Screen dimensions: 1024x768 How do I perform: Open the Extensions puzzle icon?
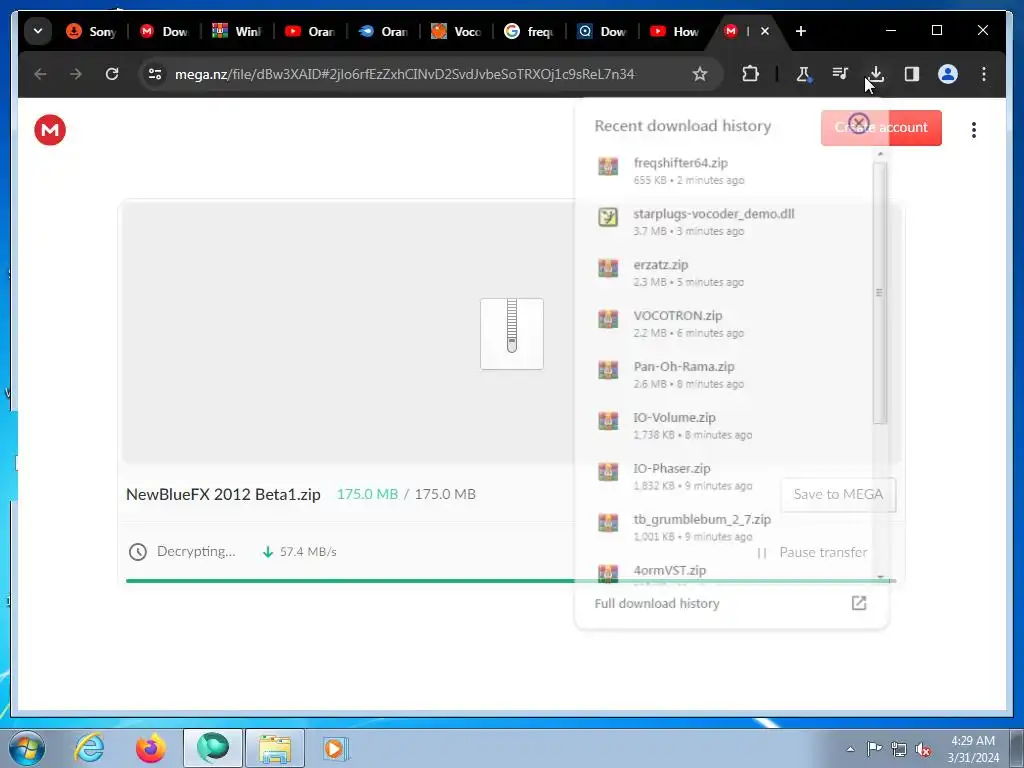750,74
